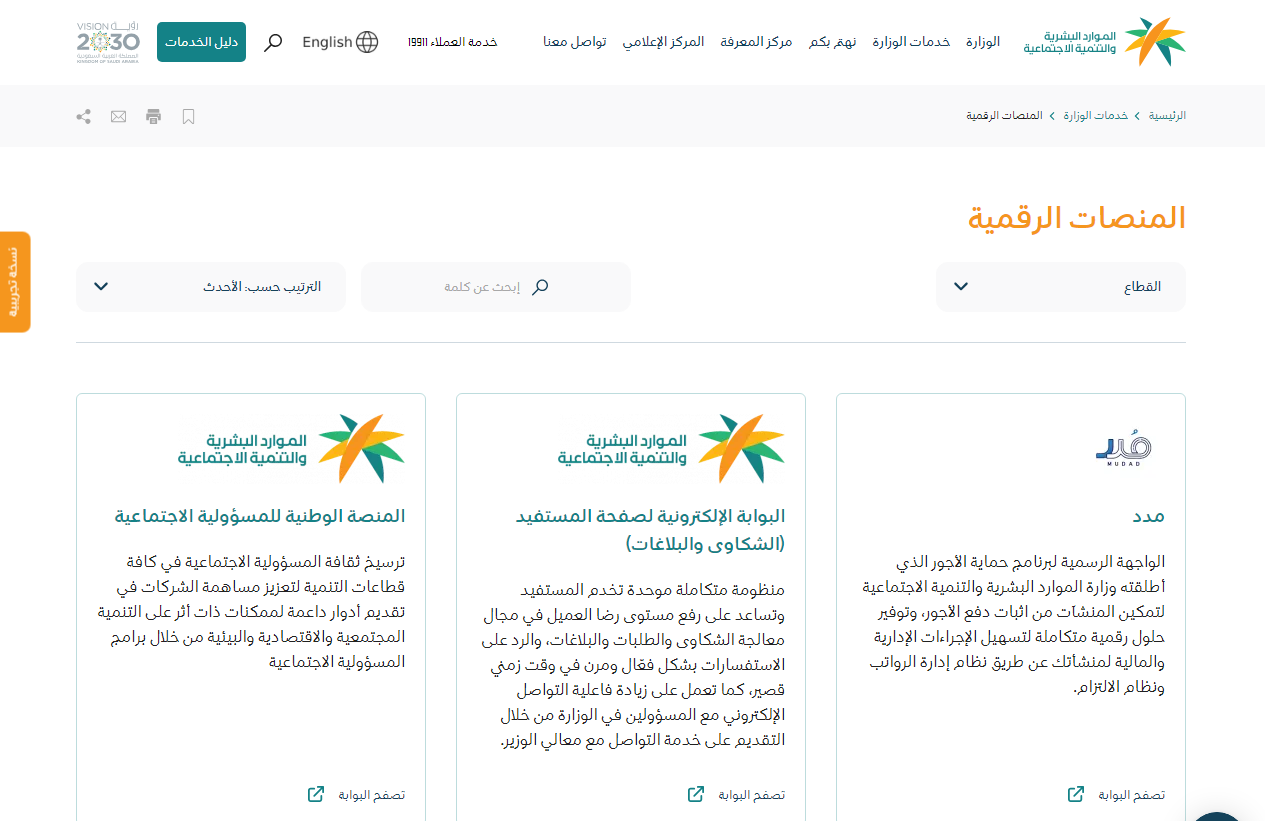
Task: Click the Mudad logo thumbnail
Action: click(x=1124, y=449)
